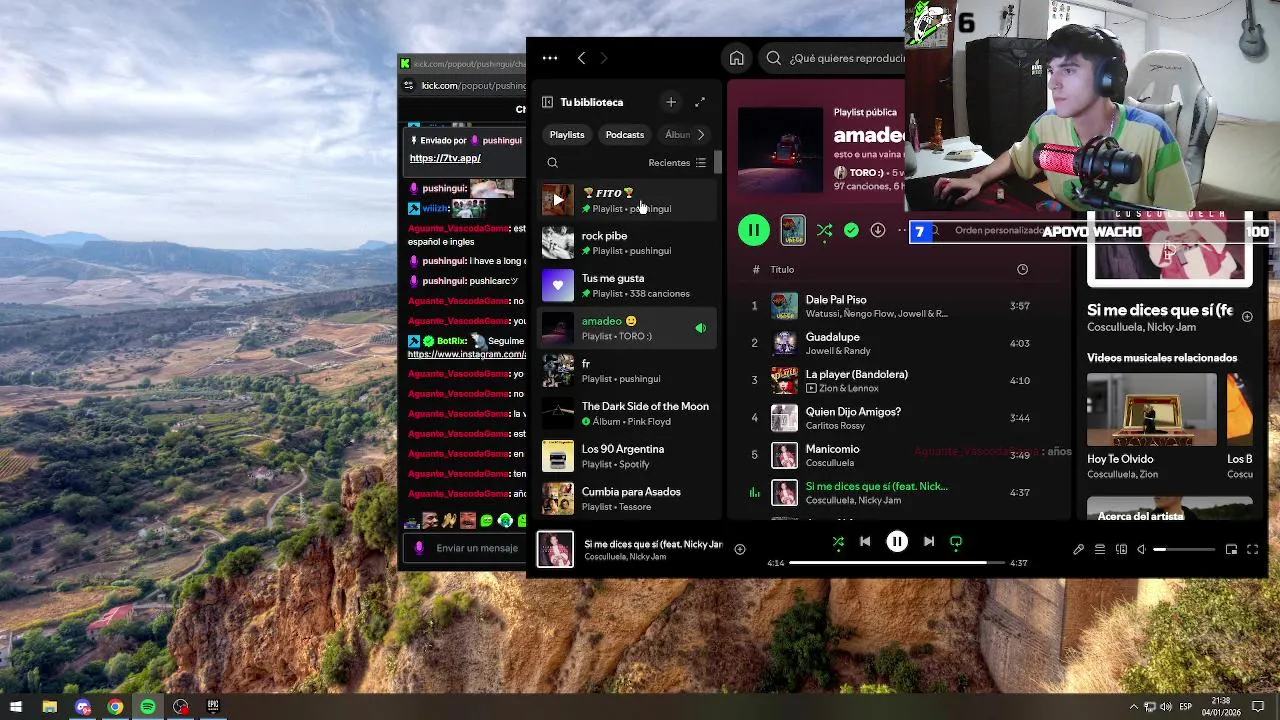This screenshot has height=720, width=1280.
Task: Select the track Dale Pal Piso
Action: tap(900, 306)
